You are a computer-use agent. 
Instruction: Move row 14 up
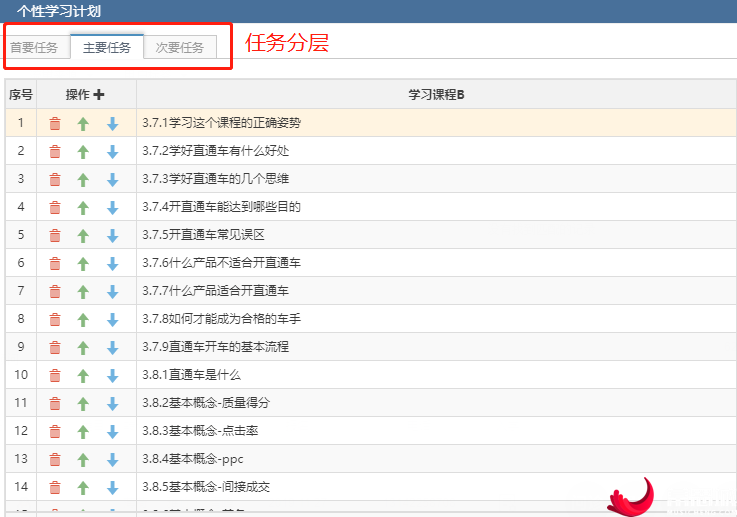click(83, 488)
